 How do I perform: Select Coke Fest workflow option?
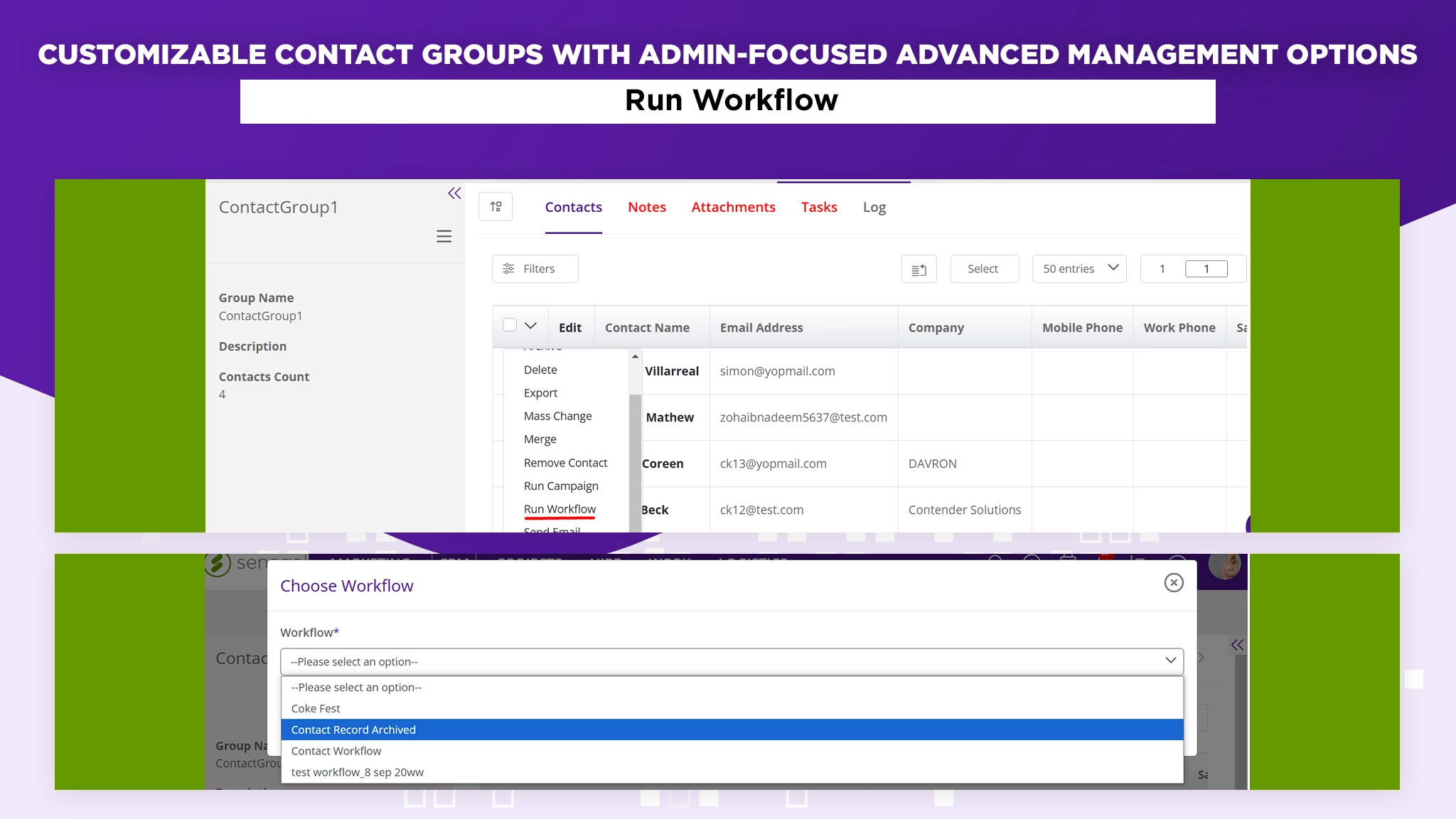[732, 709]
